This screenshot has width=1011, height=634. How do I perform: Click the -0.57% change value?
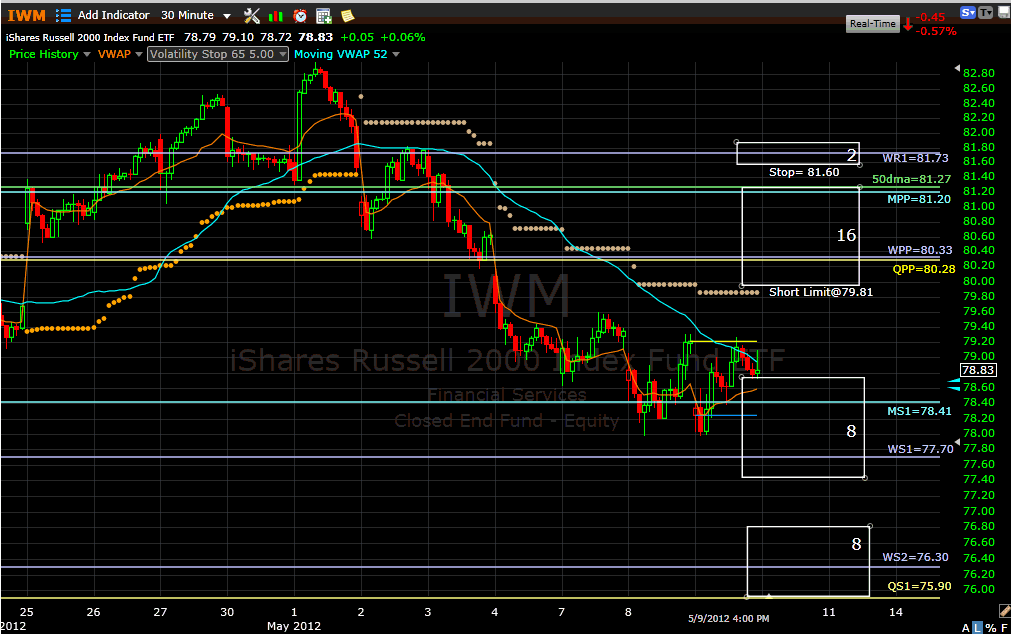coord(936,31)
